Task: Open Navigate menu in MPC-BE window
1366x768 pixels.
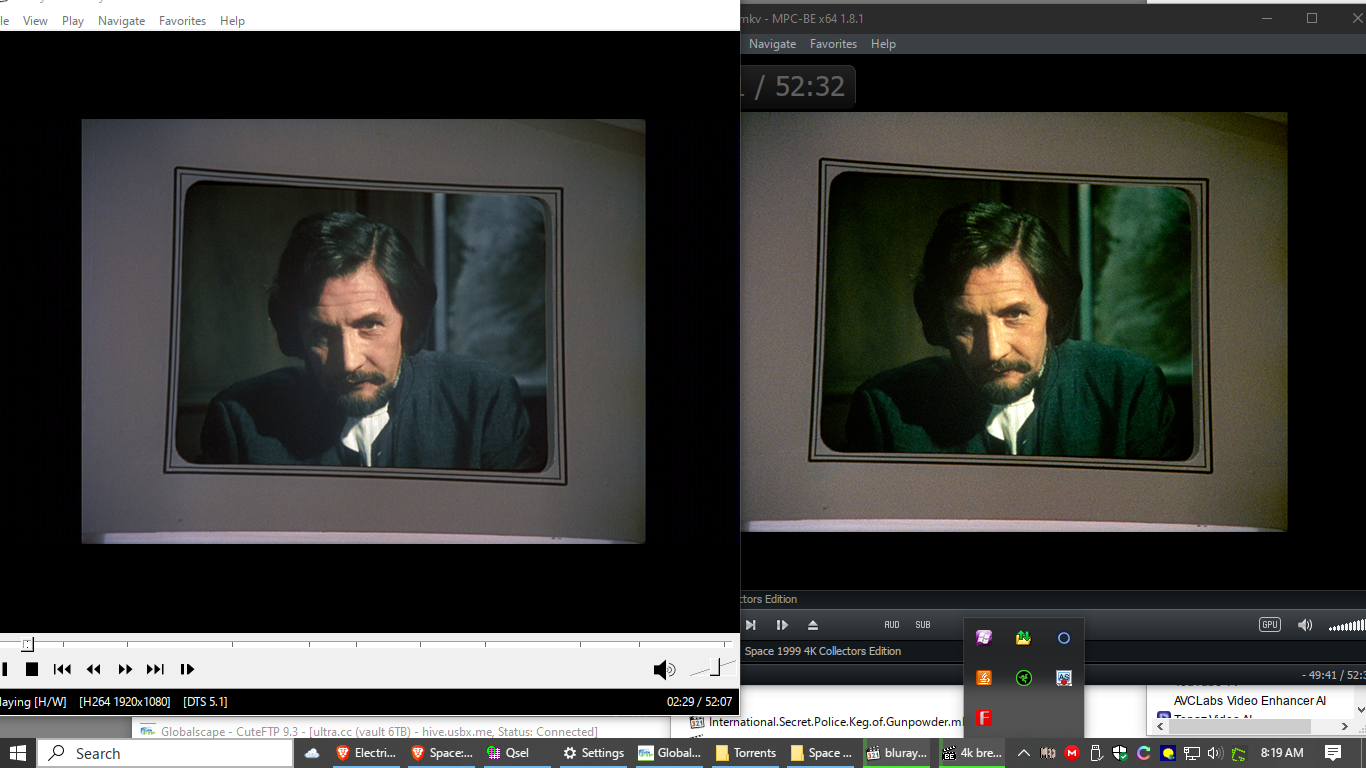Action: coord(772,44)
